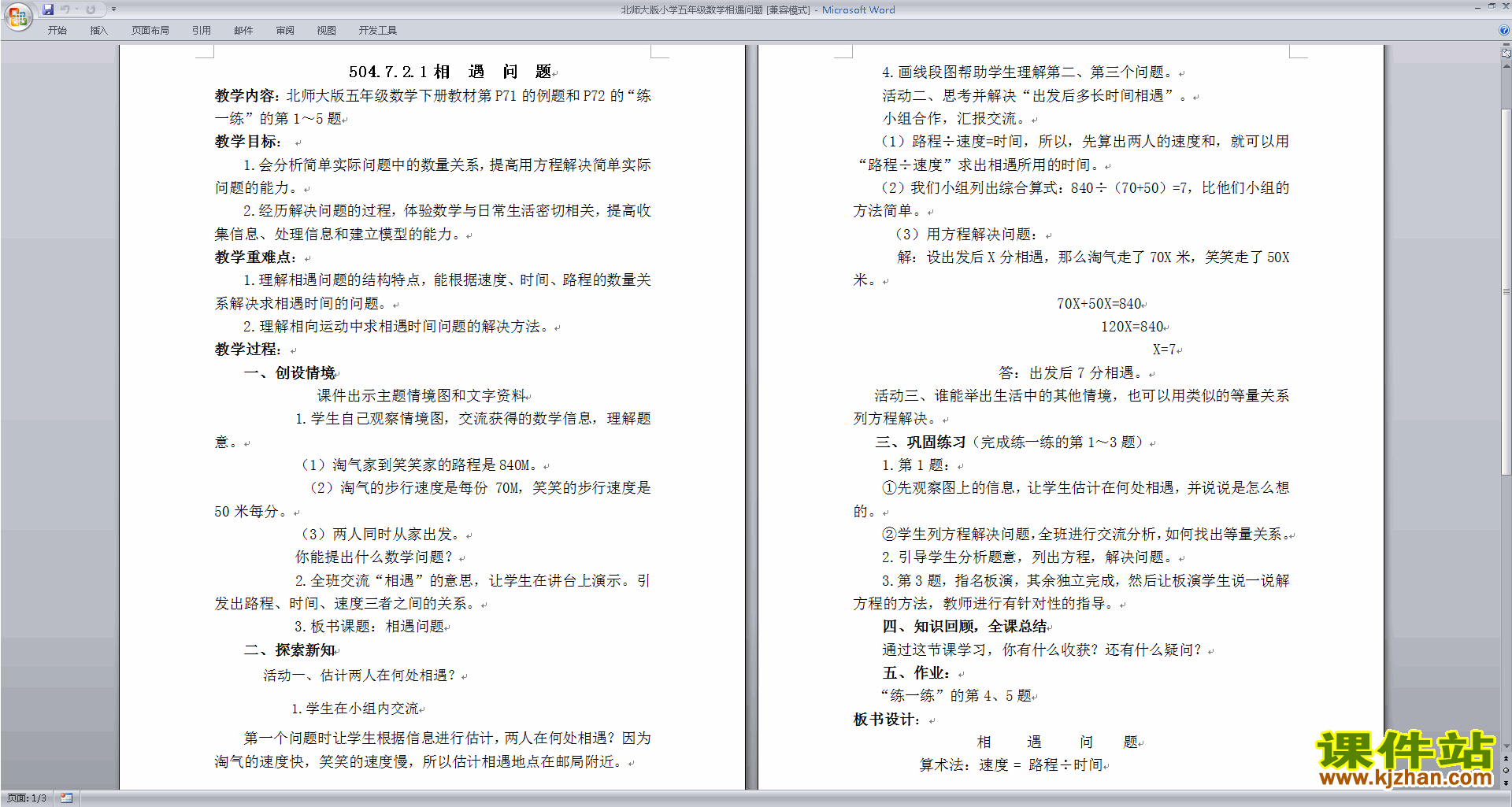This screenshot has width=1512, height=807.
Task: Click the answer line 答: 出发后7分相遇
Action: (x=1071, y=373)
